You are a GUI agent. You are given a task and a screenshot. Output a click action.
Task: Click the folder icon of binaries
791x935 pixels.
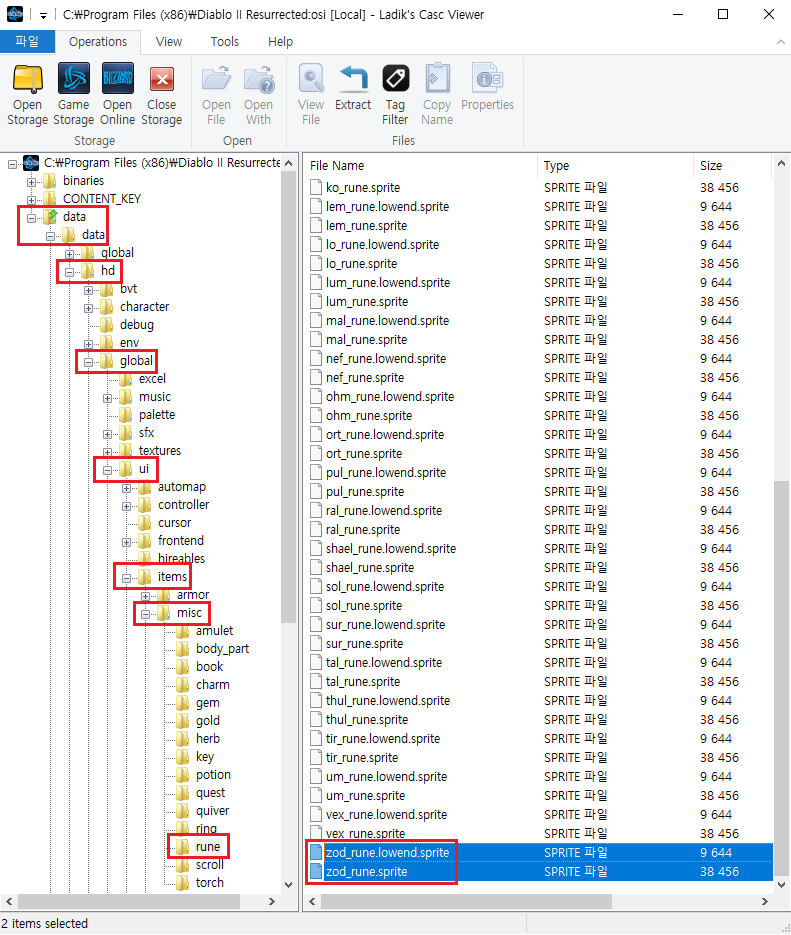tap(50, 181)
